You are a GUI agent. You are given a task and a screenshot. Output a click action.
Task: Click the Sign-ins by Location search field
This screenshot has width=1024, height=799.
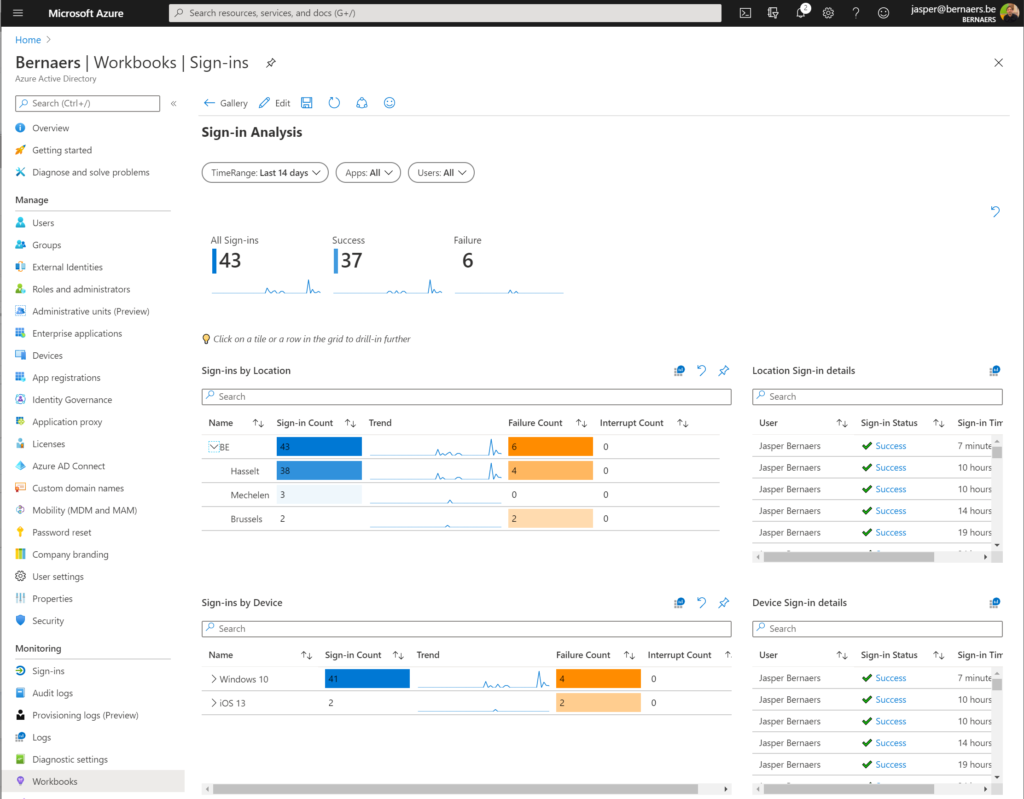coord(466,397)
